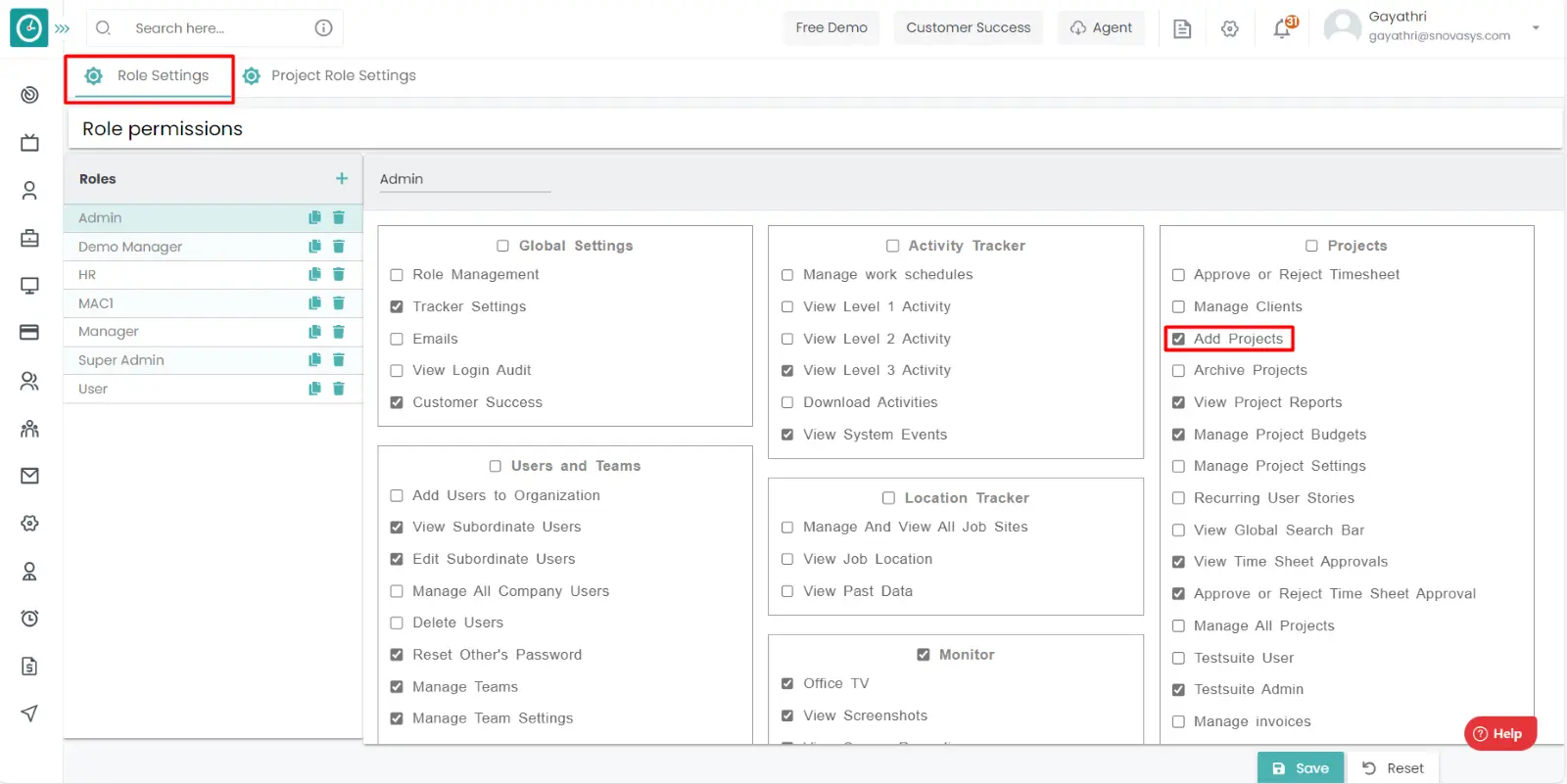The height and width of the screenshot is (784, 1567).
Task: Open the mail icon in left sidebar
Action: click(x=29, y=476)
